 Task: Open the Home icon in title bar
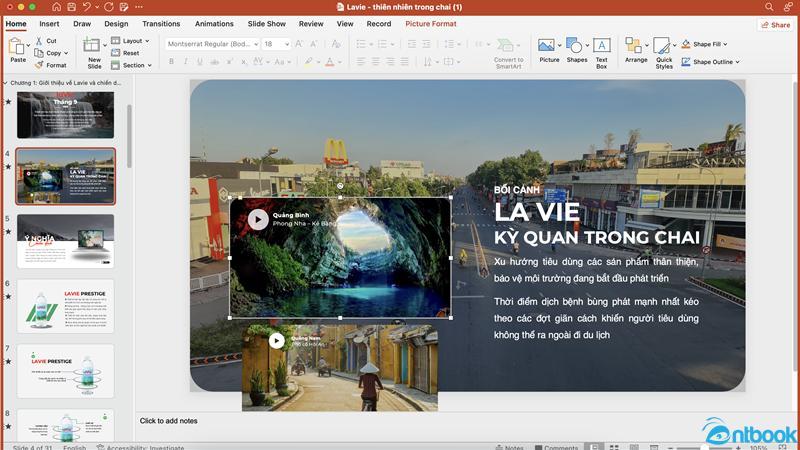pyautogui.click(x=56, y=7)
